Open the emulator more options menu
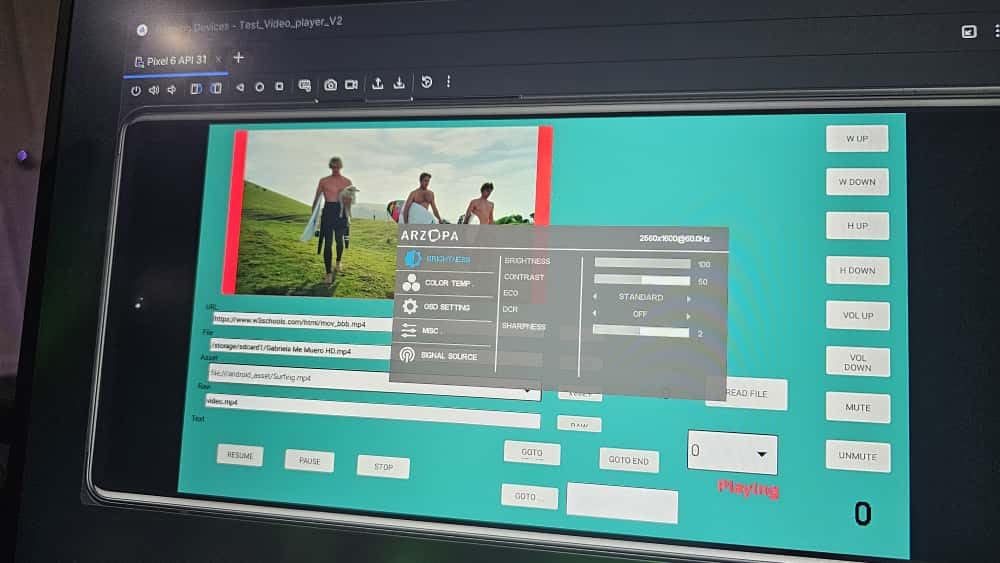The image size is (1000, 563). (x=448, y=82)
